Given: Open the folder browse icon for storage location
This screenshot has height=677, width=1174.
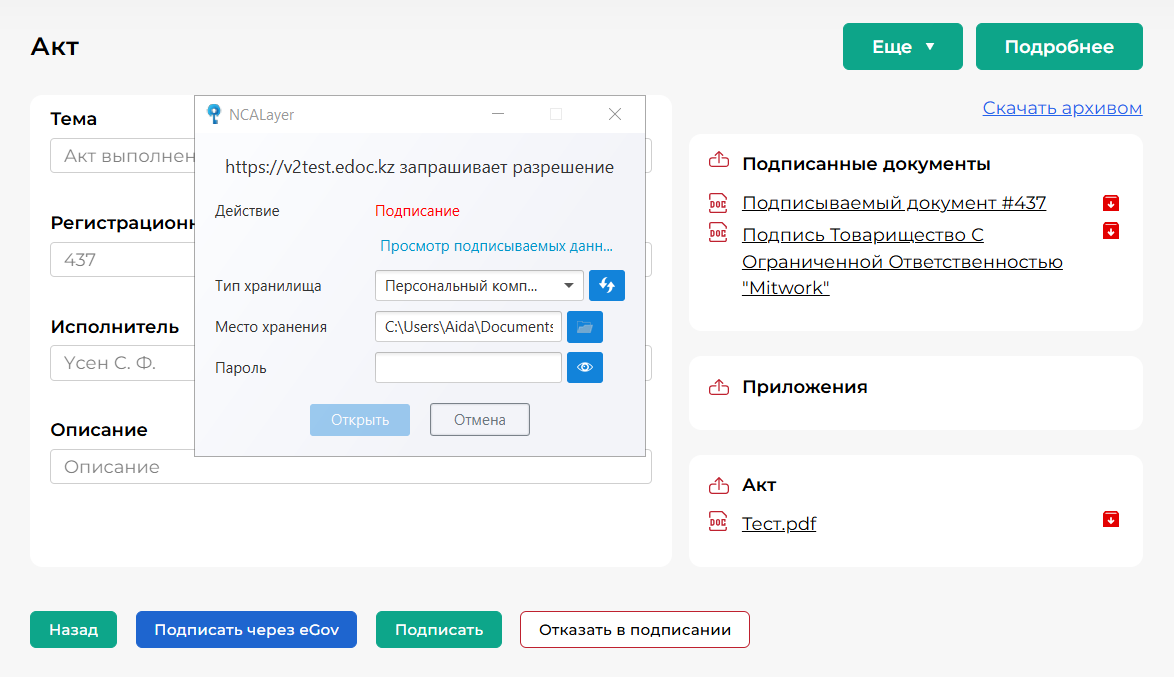Looking at the screenshot, I should click(584, 327).
